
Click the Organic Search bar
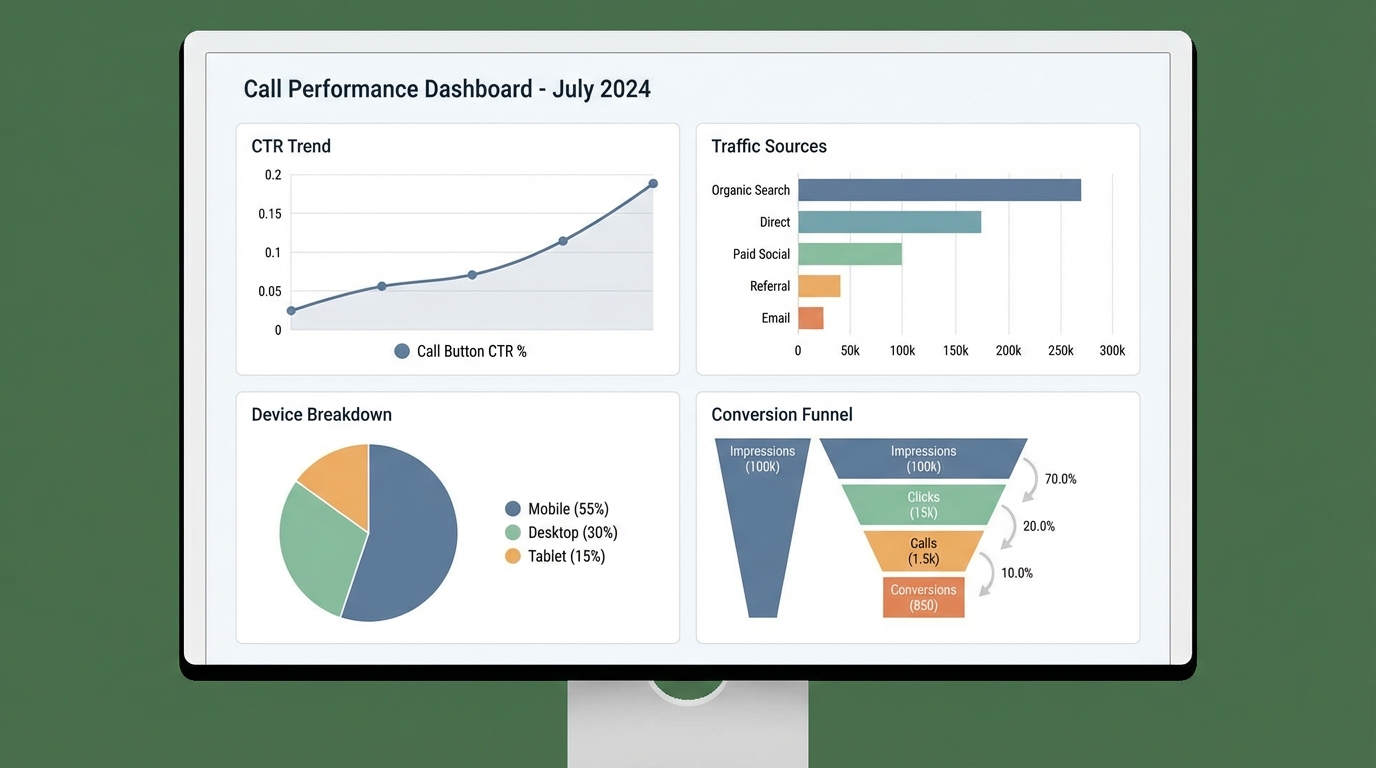(938, 189)
